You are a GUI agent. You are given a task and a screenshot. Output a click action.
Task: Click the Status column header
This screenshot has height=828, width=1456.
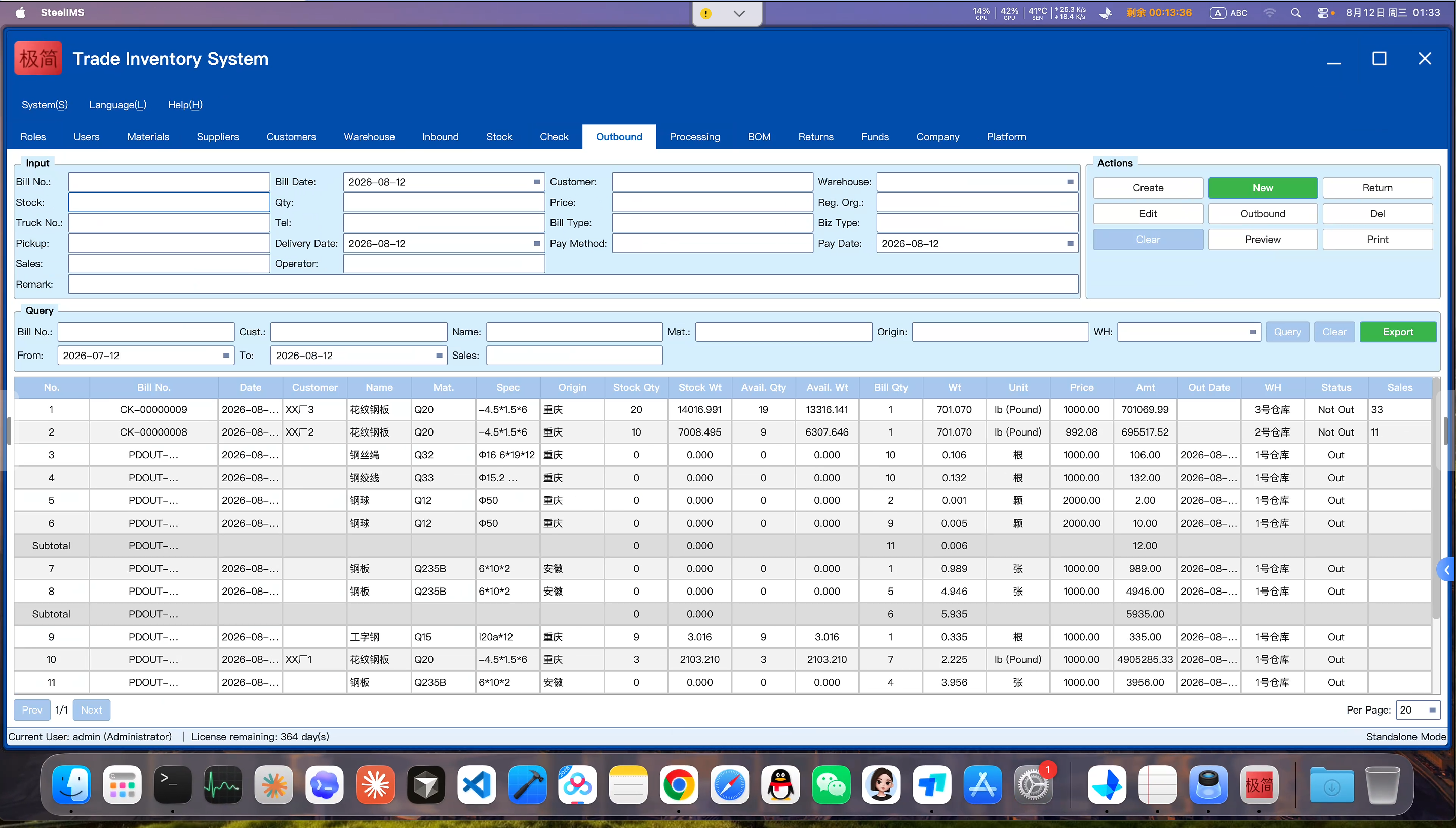point(1336,388)
